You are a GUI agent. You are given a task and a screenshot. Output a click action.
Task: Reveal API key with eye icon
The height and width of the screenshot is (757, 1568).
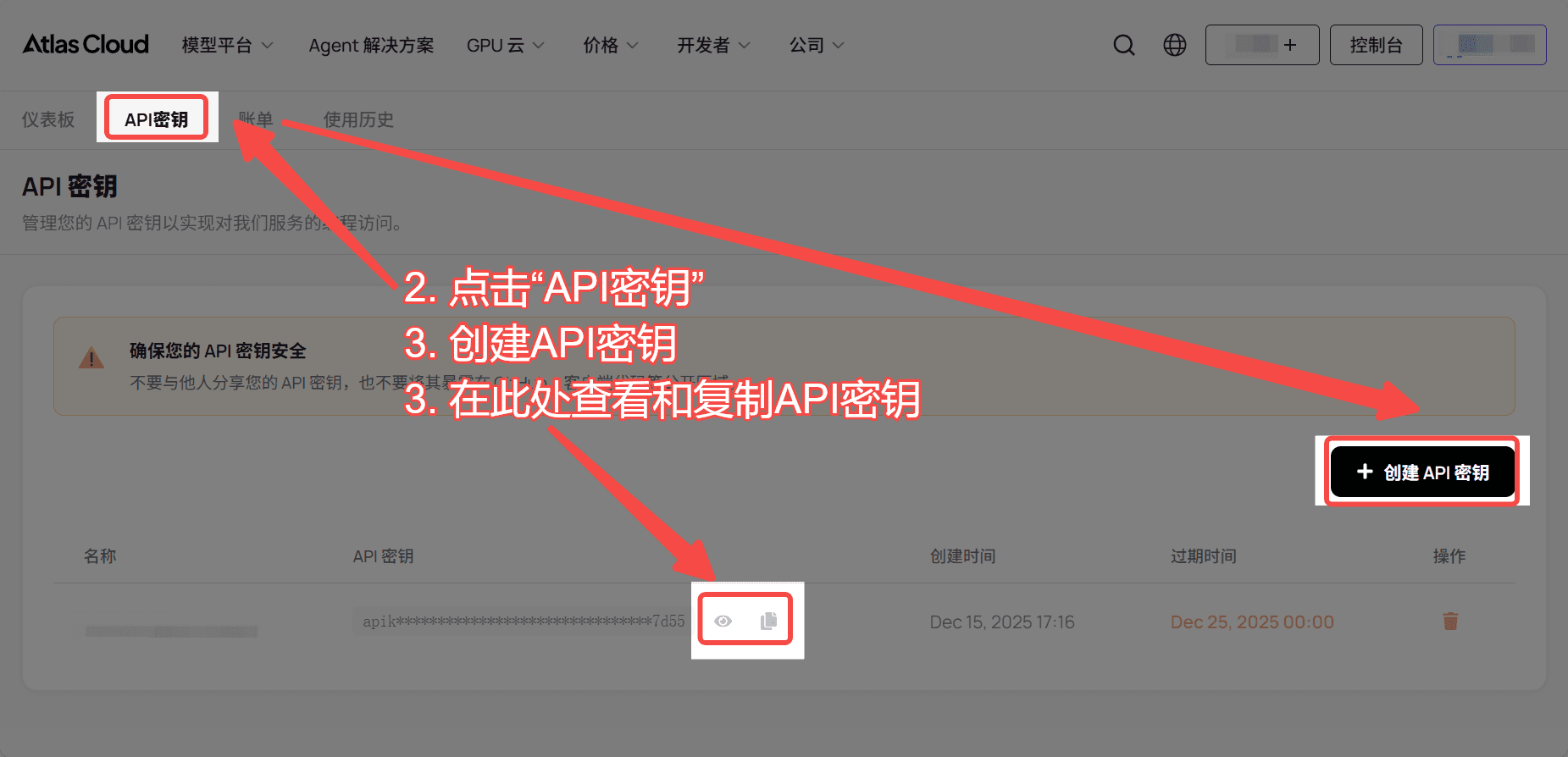(x=723, y=622)
